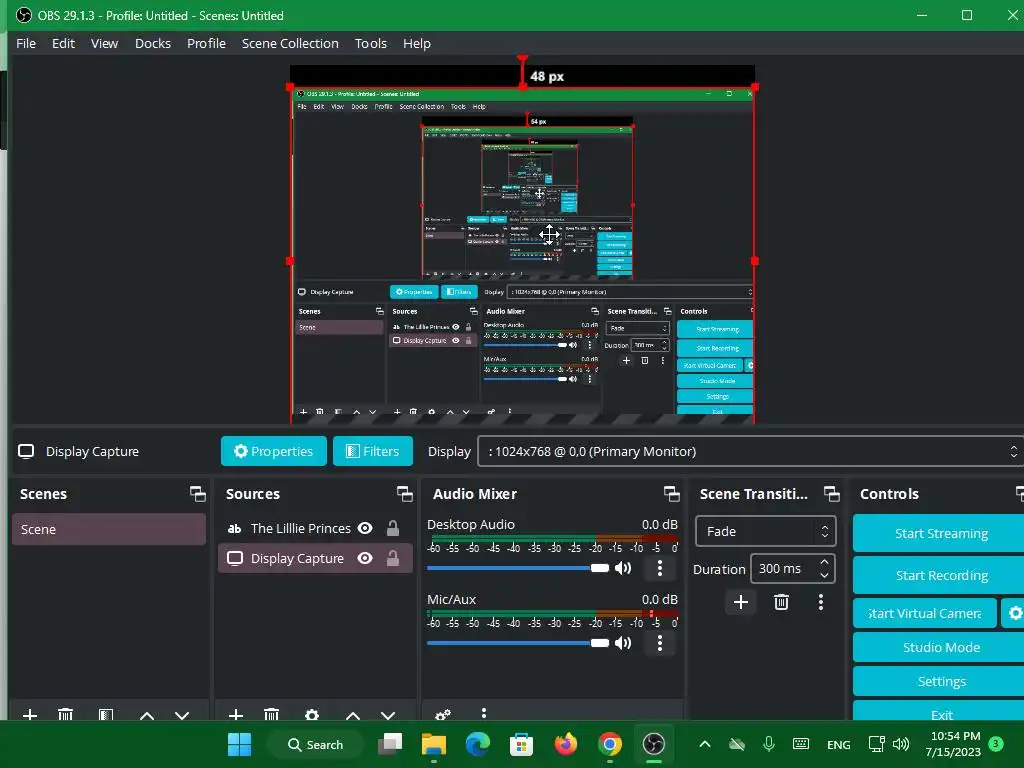Pop out the Sources dock panel

coord(404,494)
